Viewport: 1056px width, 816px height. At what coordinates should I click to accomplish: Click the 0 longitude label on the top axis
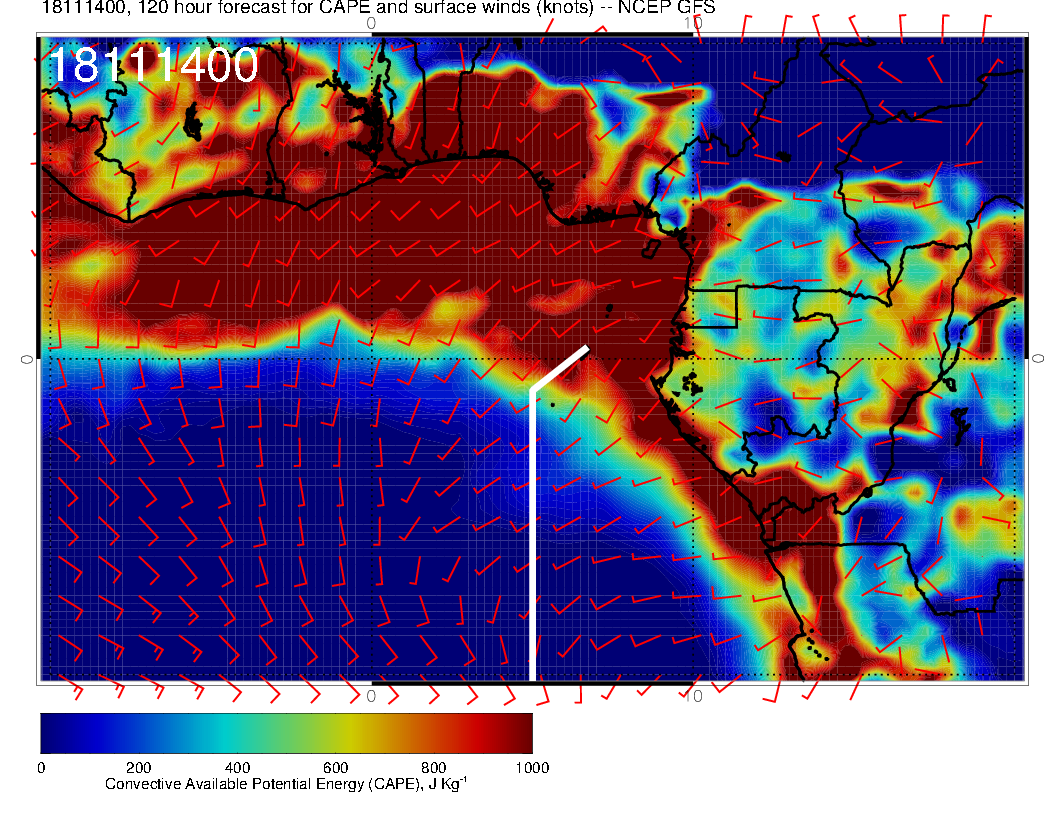click(371, 23)
